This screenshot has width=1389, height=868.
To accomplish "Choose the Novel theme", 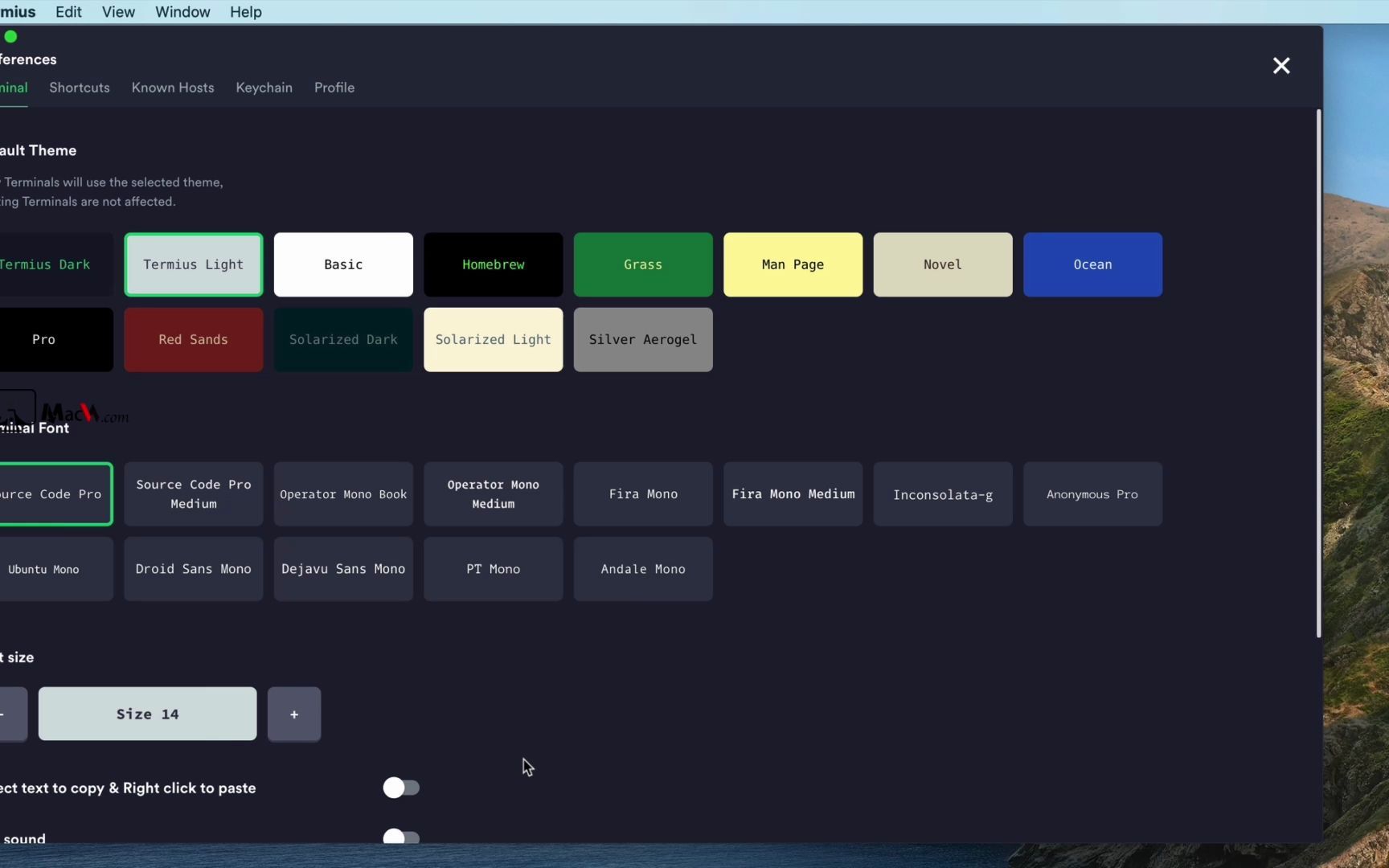I will coord(943,264).
